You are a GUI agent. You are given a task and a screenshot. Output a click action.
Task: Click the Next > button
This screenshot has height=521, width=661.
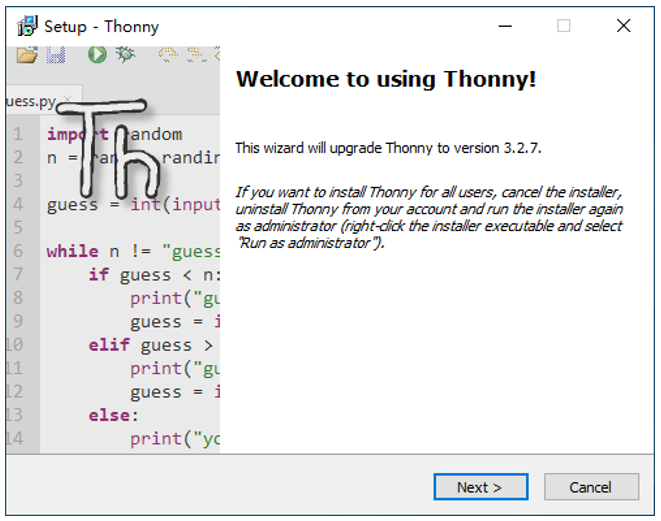(481, 487)
